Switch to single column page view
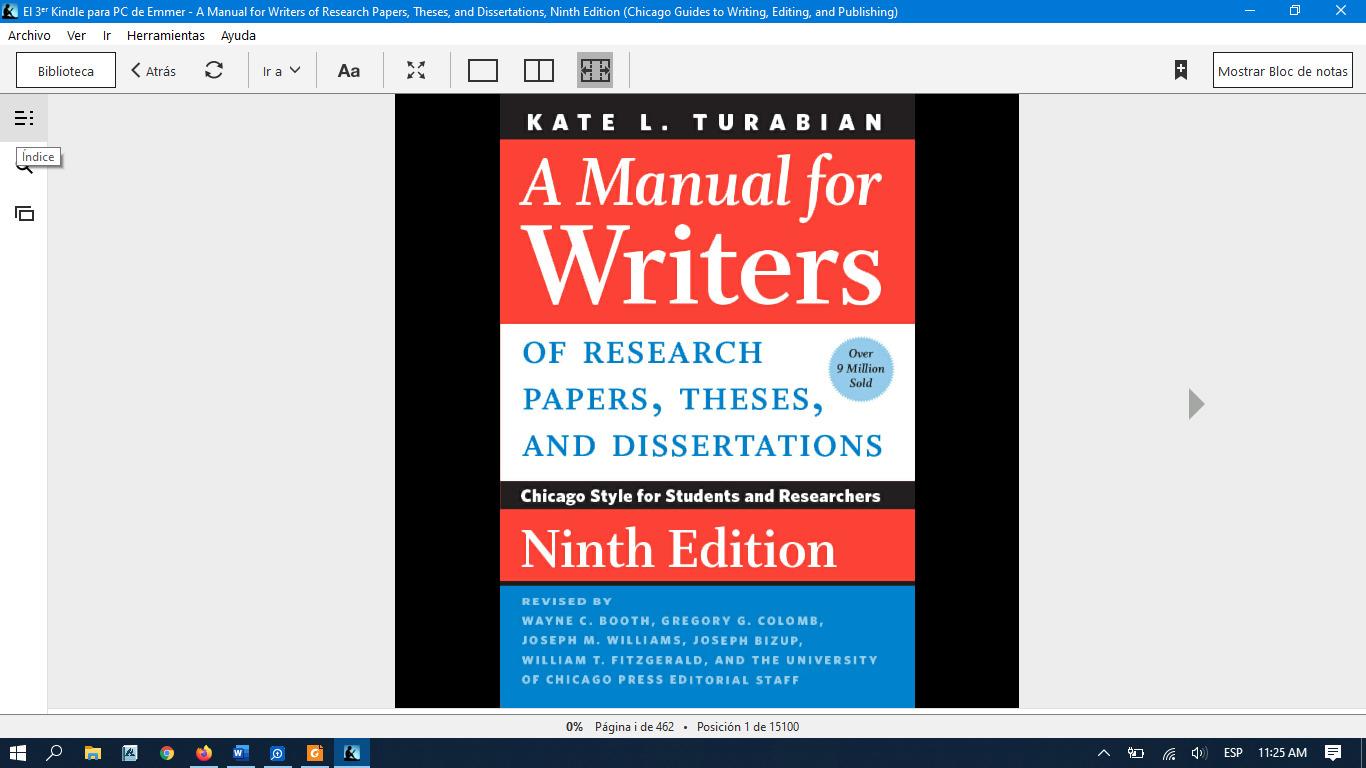This screenshot has height=768, width=1366. (x=483, y=70)
